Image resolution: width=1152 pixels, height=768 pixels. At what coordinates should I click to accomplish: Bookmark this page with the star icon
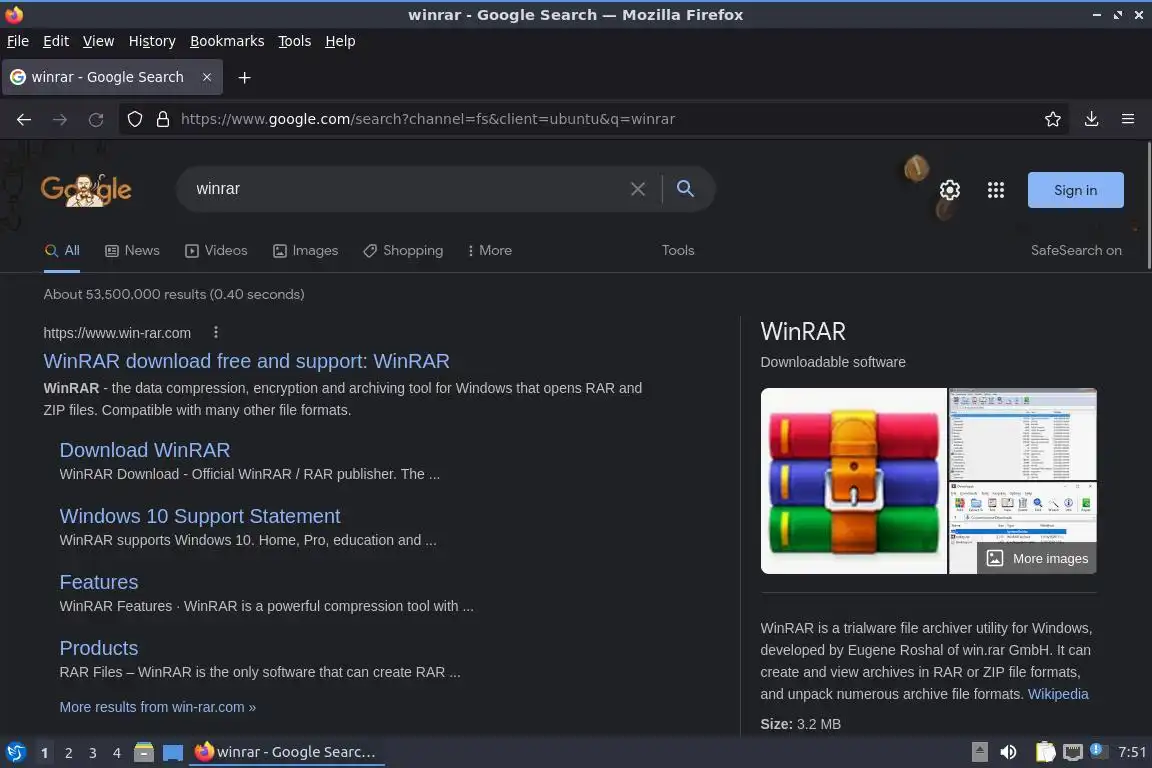click(x=1053, y=119)
